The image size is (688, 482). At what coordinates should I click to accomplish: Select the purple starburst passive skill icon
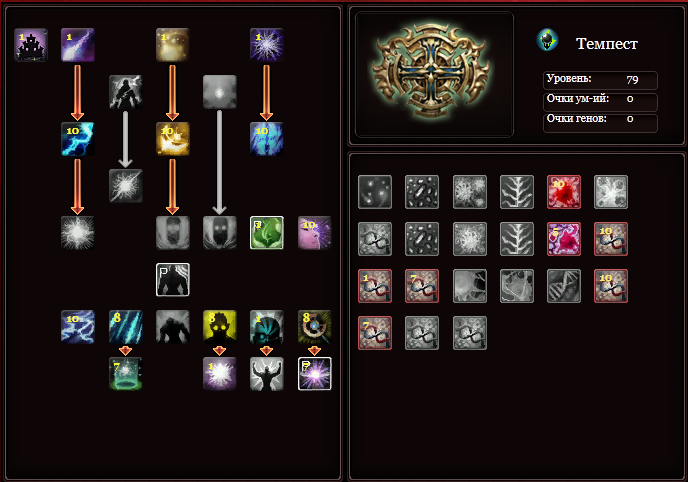pos(315,374)
